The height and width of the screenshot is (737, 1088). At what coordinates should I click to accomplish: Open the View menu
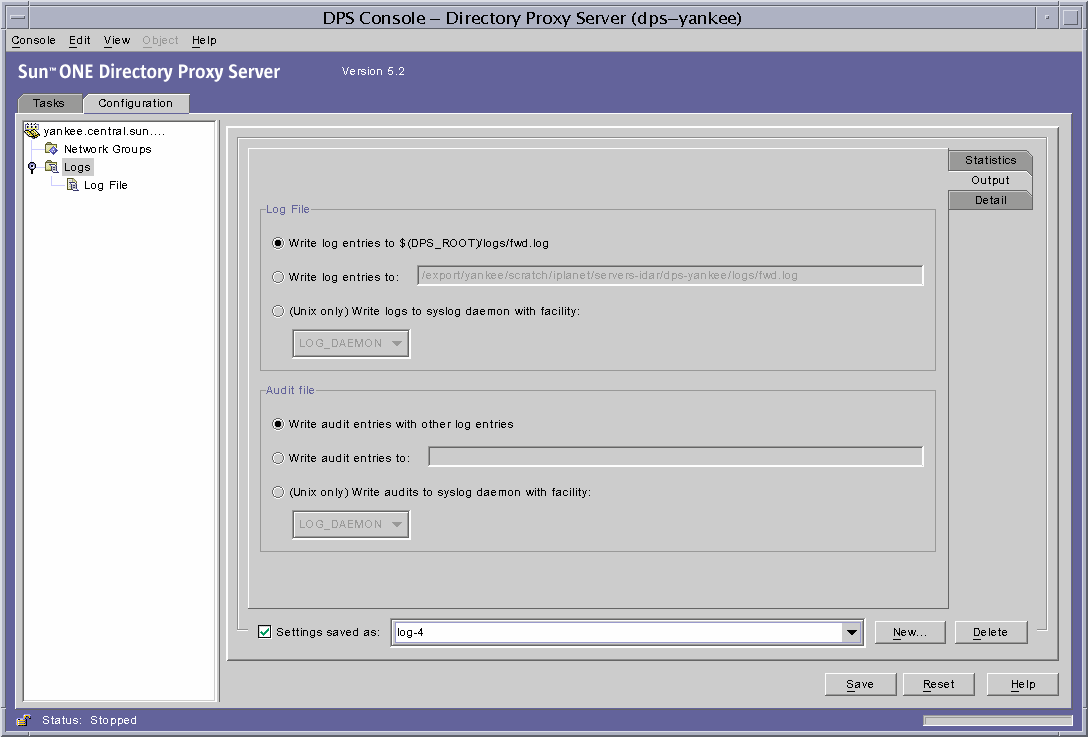pyautogui.click(x=117, y=40)
